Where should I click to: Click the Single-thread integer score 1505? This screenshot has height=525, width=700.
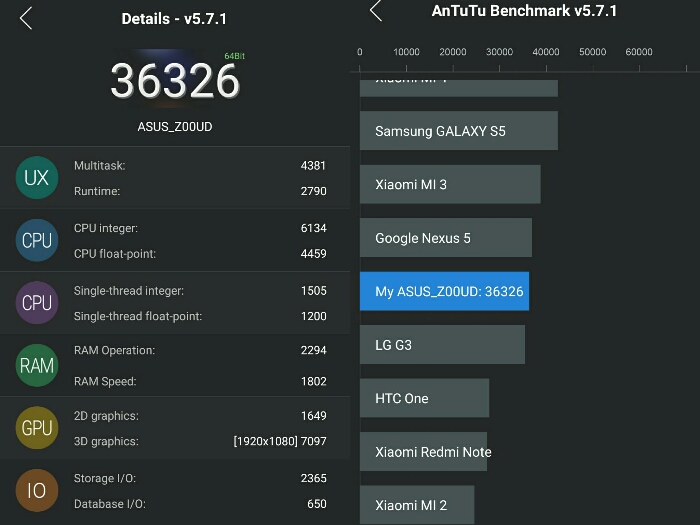point(313,291)
